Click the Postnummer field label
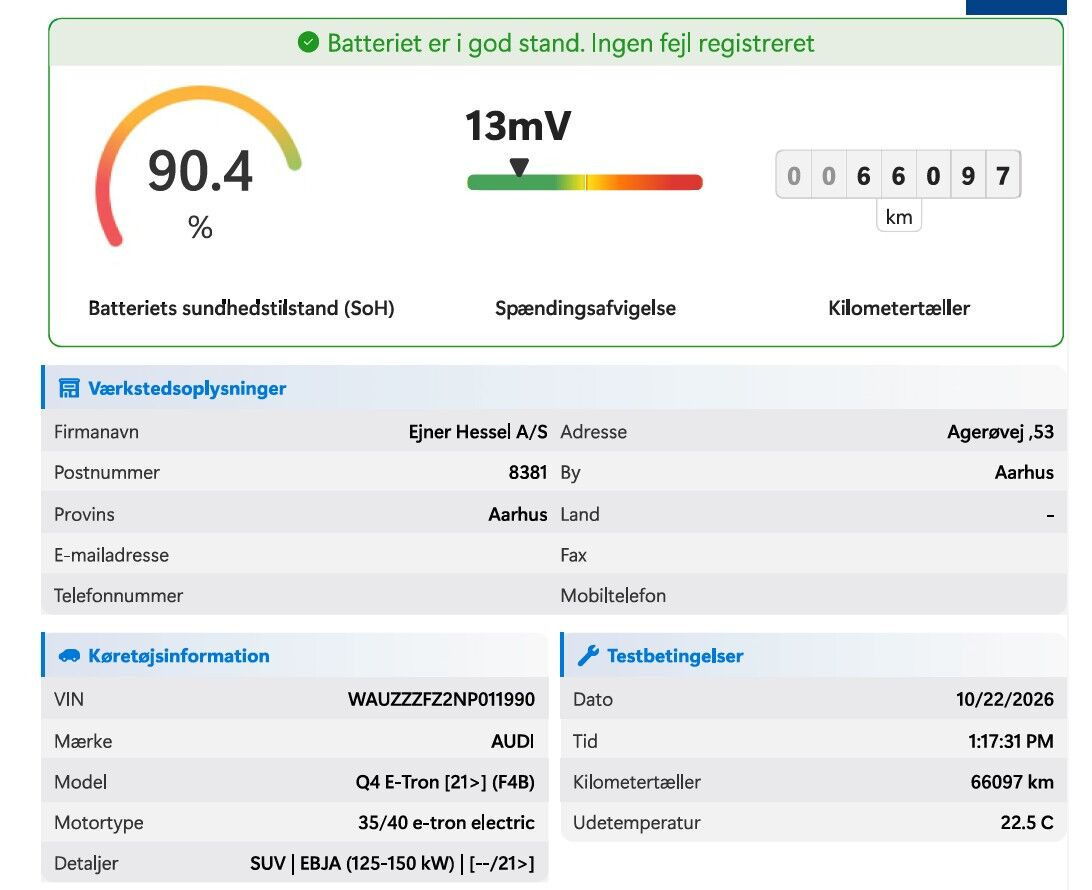Image resolution: width=1092 pixels, height=890 pixels. tap(107, 472)
